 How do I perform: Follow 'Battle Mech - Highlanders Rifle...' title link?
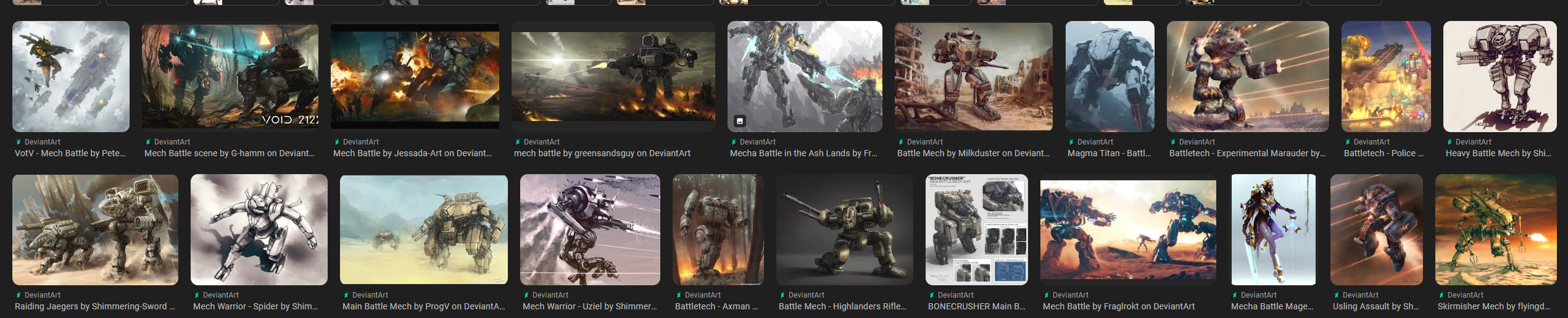[842, 306]
